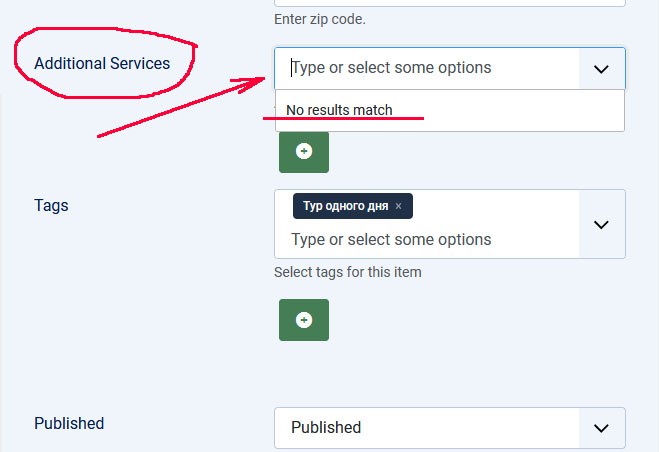Viewport: 659px width, 452px height.
Task: Type-in area of the Tags field
Action: pos(420,240)
